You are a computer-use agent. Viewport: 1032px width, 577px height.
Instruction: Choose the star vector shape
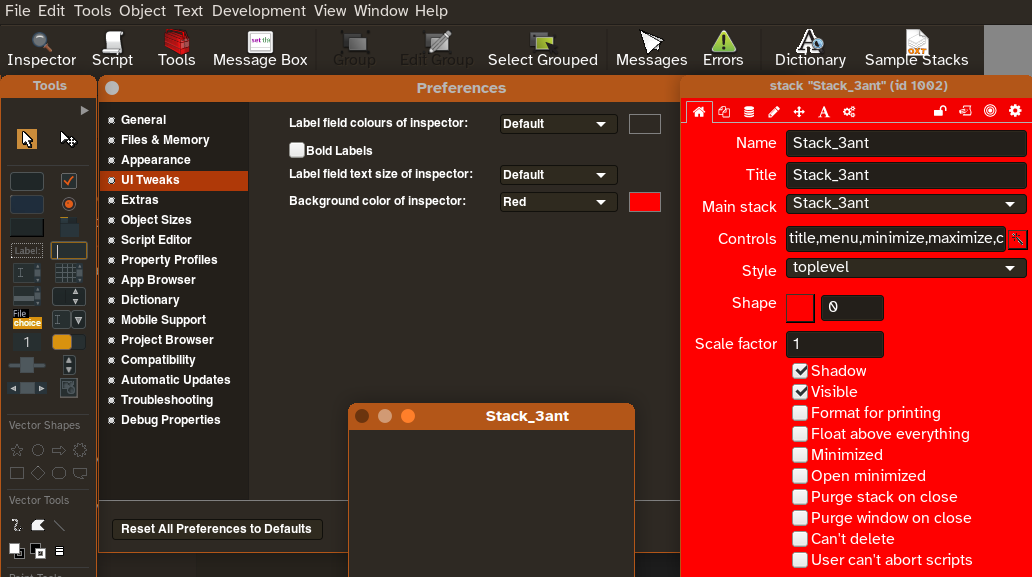(x=17, y=450)
